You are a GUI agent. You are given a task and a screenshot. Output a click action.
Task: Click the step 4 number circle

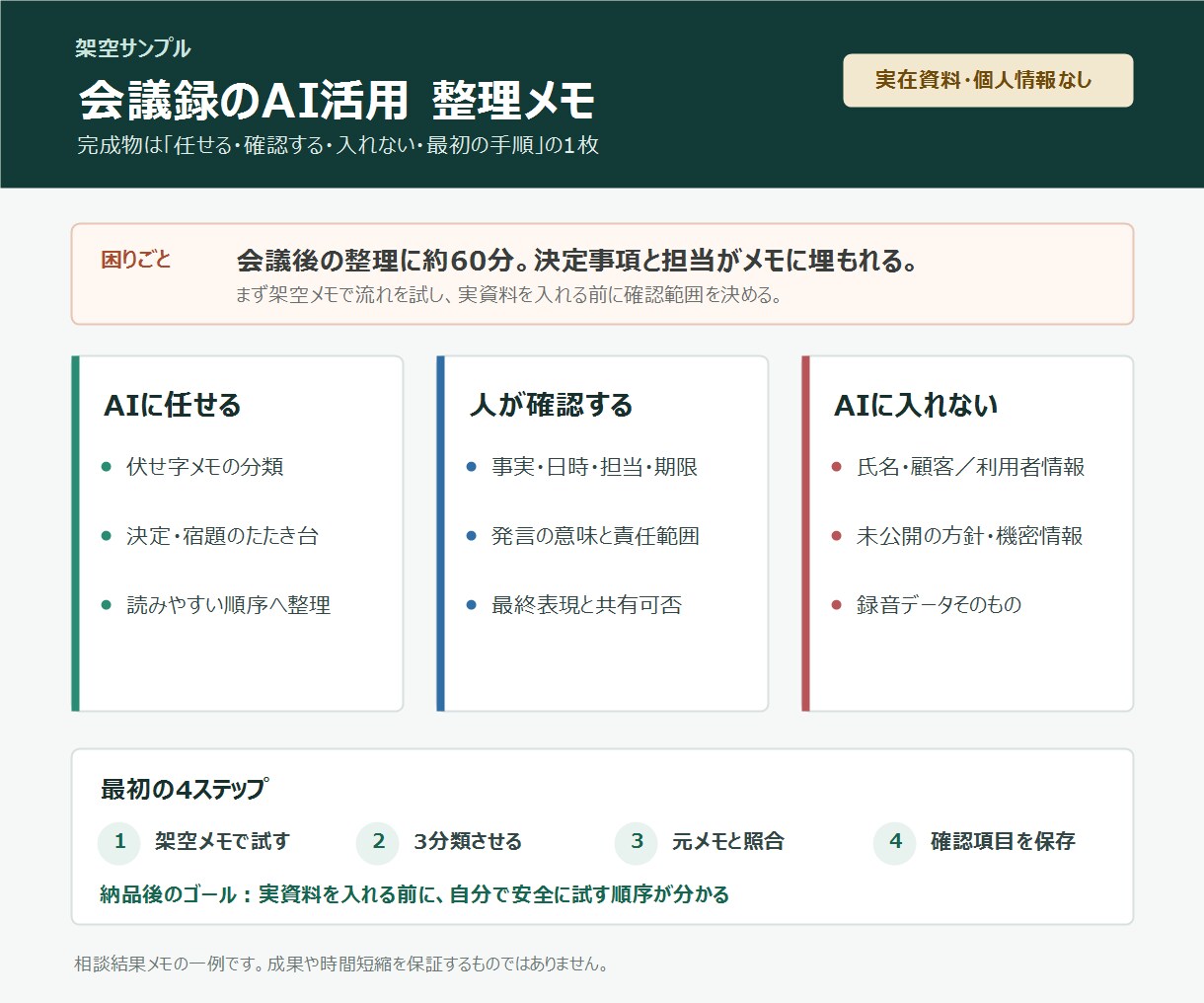pyautogui.click(x=895, y=842)
